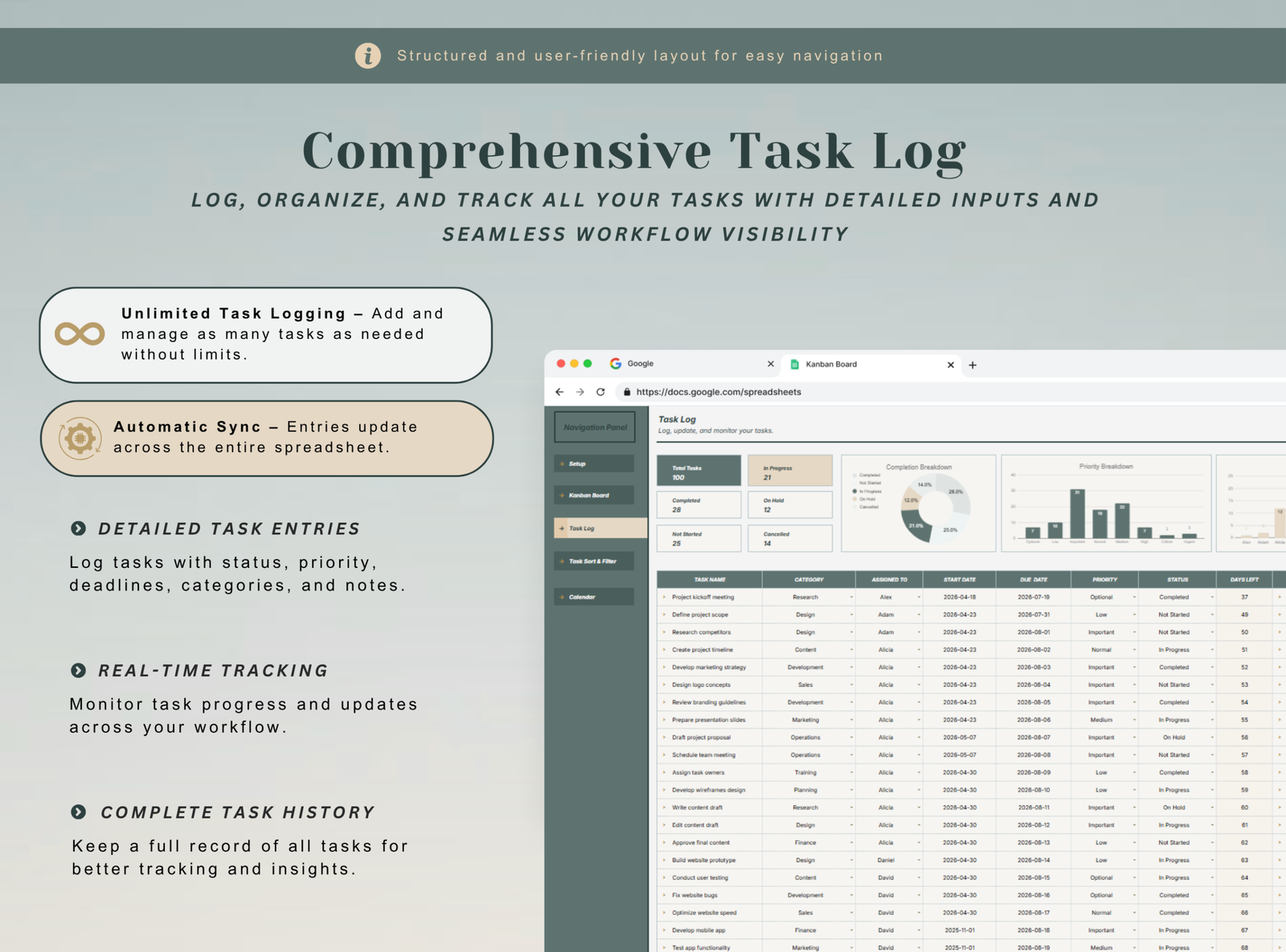Click the red macOS close window dot

[561, 364]
